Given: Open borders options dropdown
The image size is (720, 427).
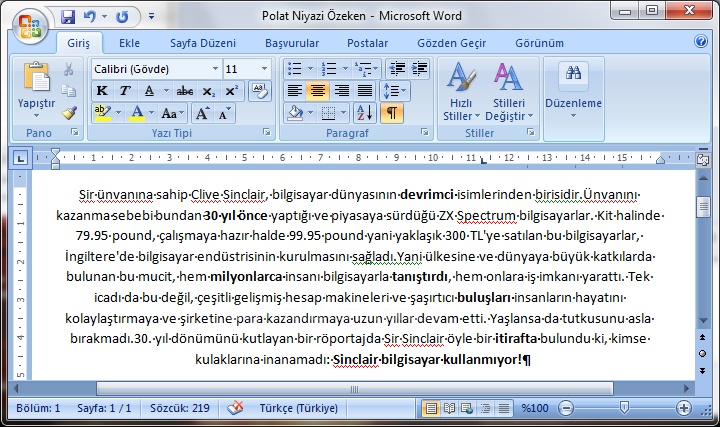Looking at the screenshot, I should [343, 112].
